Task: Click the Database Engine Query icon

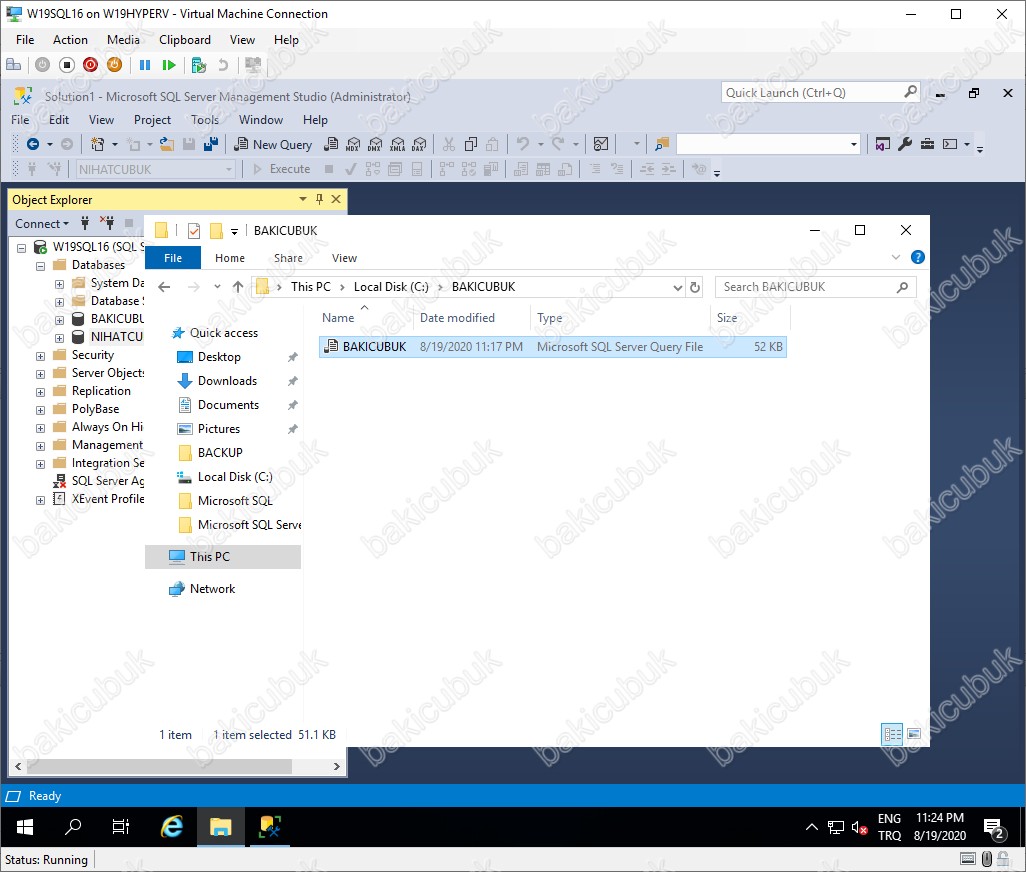Action: pyautogui.click(x=331, y=145)
